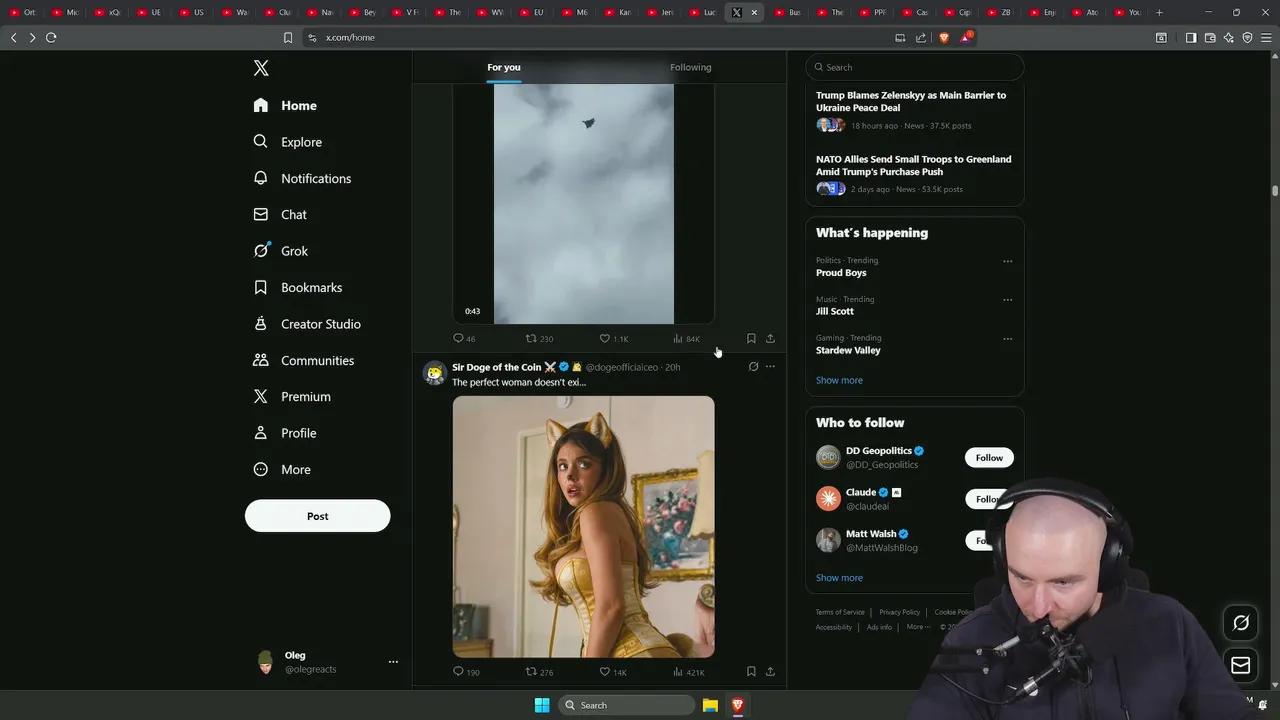
Task: Open Accessibility footer link
Action: [834, 627]
